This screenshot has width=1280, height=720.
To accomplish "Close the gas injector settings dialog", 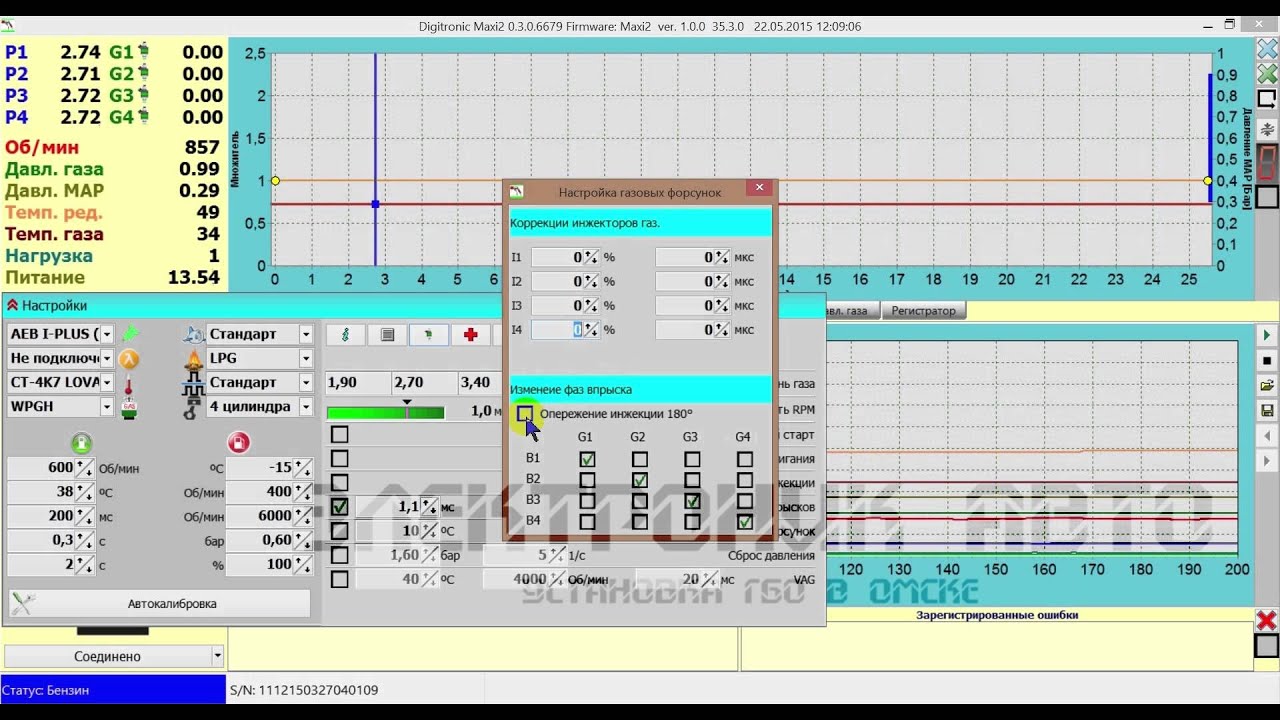I will click(759, 187).
